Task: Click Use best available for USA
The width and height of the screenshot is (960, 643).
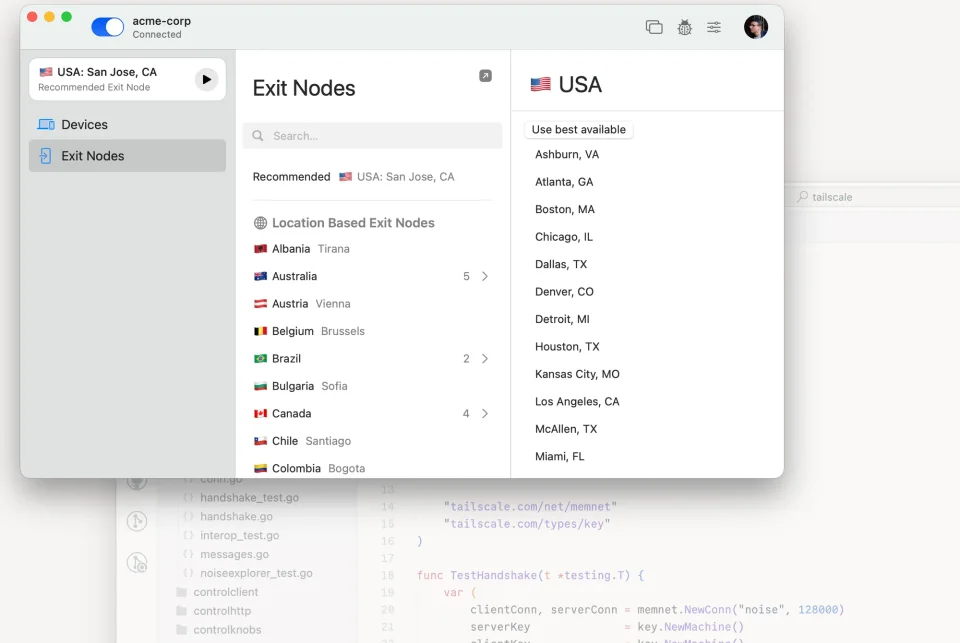Action: [x=579, y=129]
